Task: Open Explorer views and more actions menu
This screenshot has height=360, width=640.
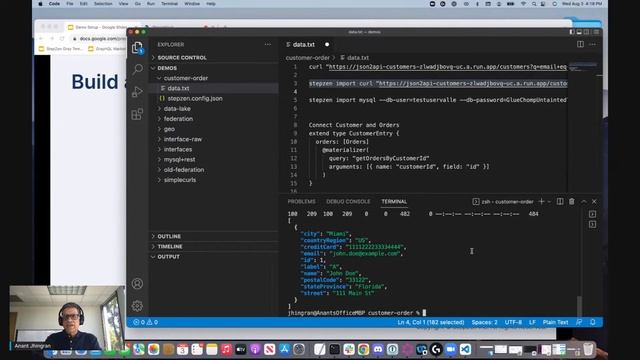Action: coord(268,44)
